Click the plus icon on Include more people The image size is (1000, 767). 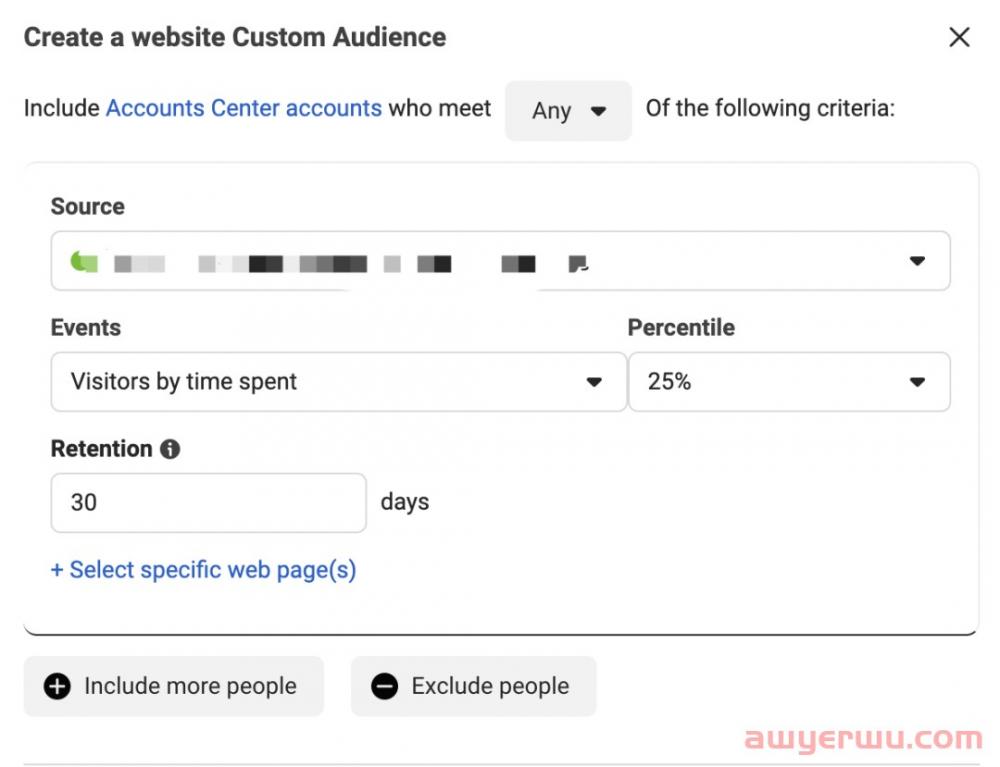[58, 686]
